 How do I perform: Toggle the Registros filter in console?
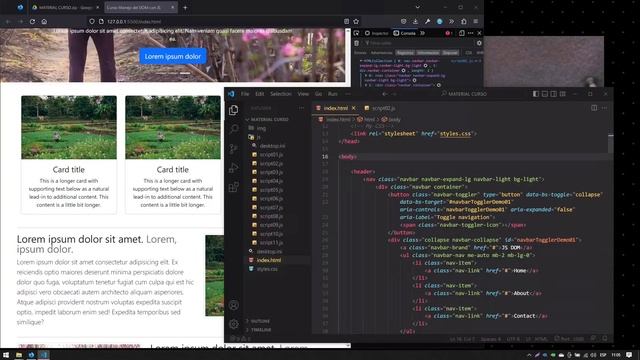pyautogui.click(x=405, y=53)
